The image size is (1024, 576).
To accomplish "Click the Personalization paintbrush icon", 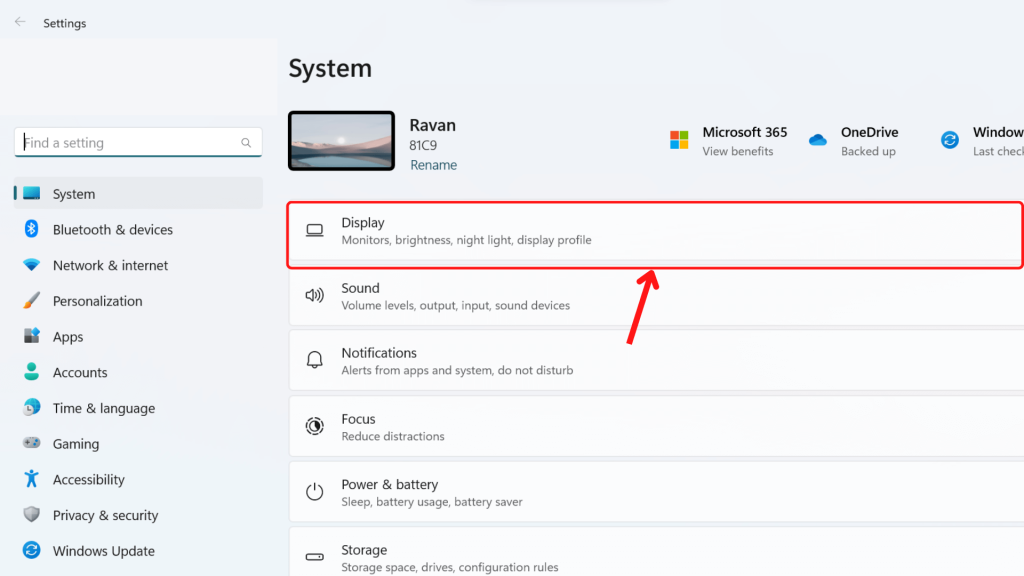I will [31, 300].
